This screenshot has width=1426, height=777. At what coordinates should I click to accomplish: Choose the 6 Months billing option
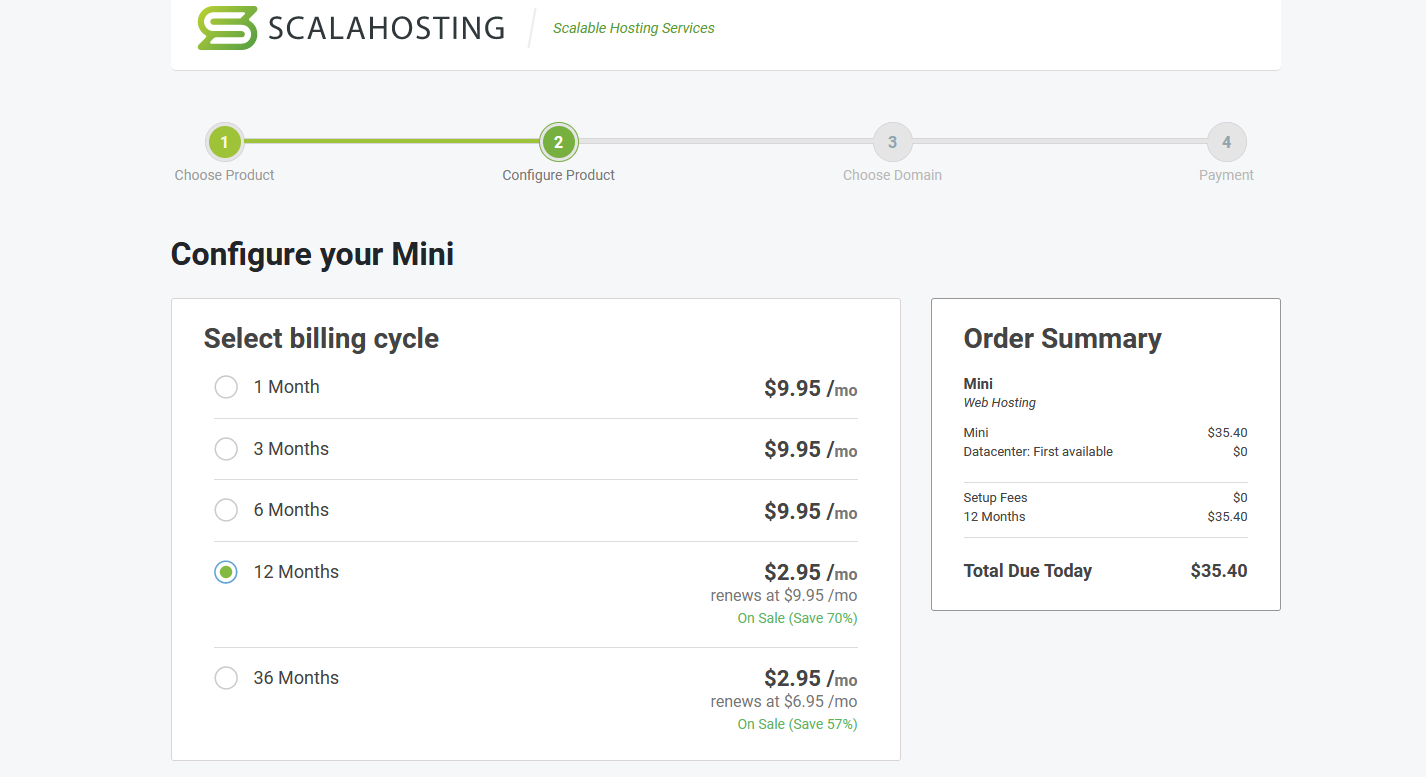[x=226, y=510]
